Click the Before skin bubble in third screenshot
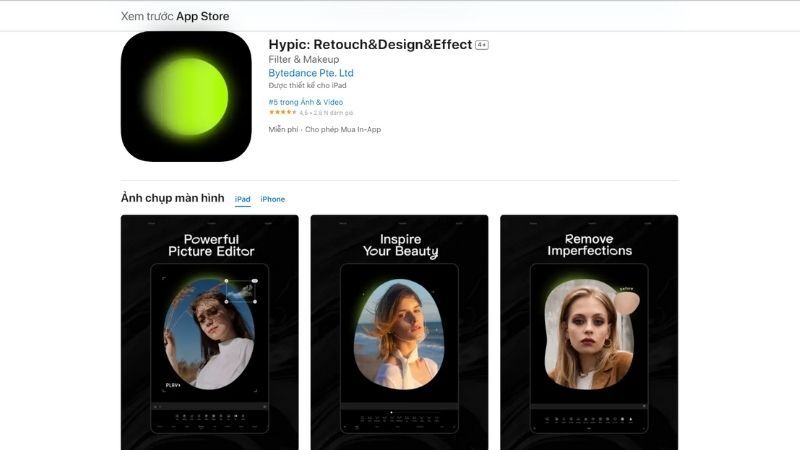 [x=628, y=293]
